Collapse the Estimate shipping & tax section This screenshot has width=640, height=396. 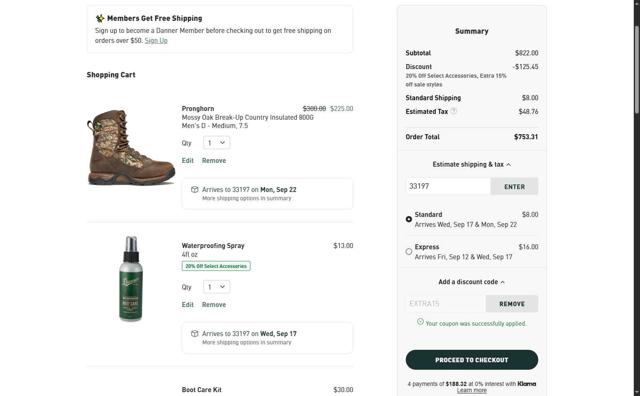471,165
